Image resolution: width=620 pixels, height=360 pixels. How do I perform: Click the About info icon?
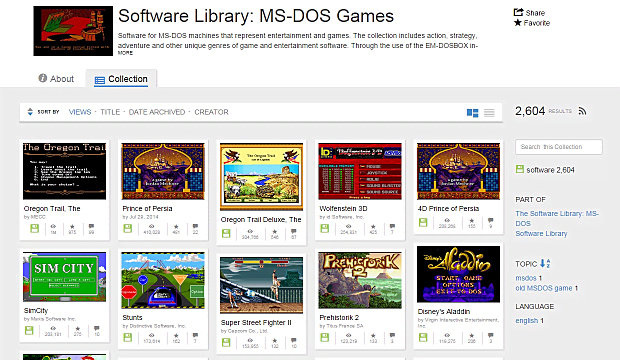[43, 78]
